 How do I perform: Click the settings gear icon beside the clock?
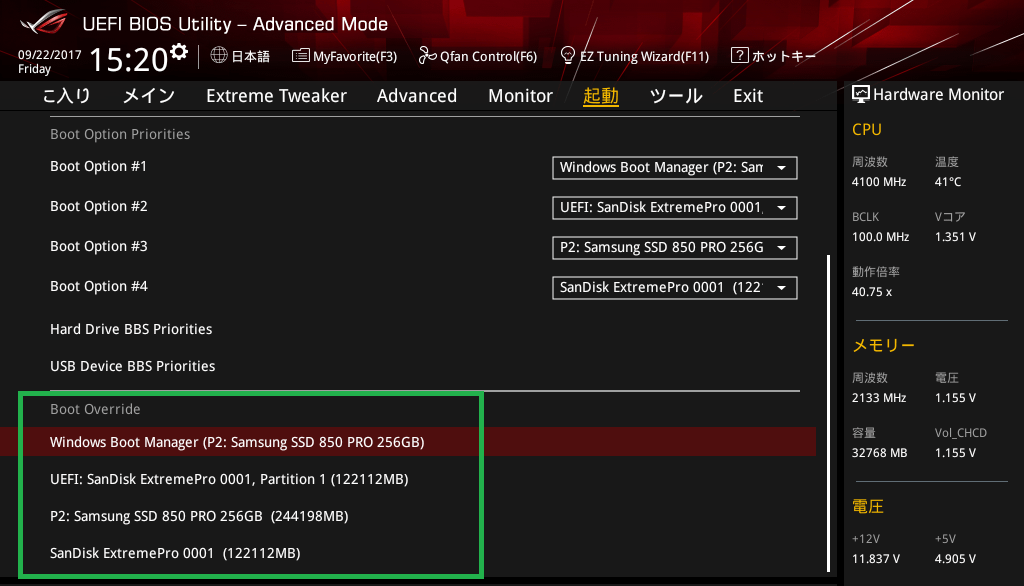179,52
